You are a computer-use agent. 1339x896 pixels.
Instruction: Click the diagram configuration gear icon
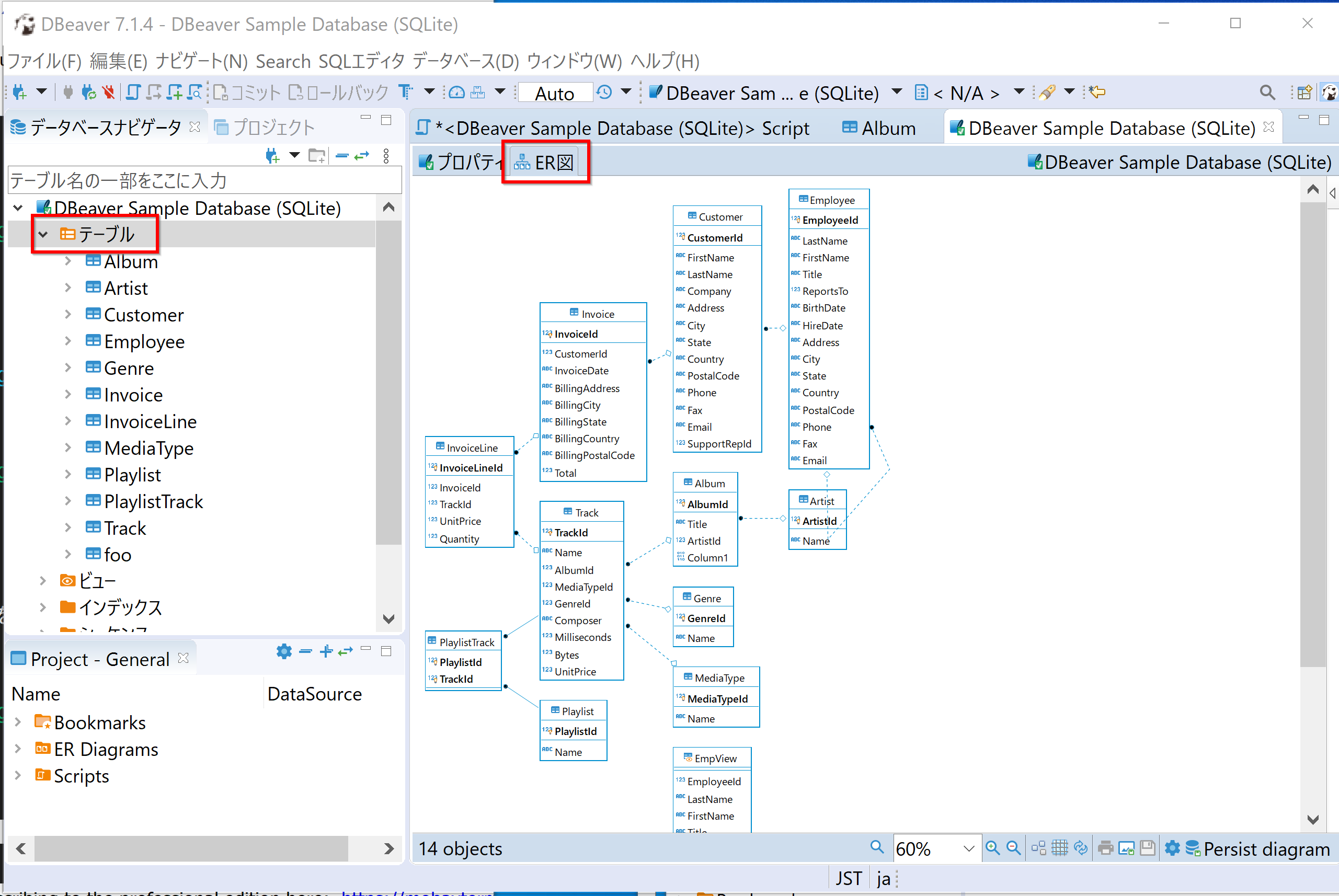(1172, 848)
